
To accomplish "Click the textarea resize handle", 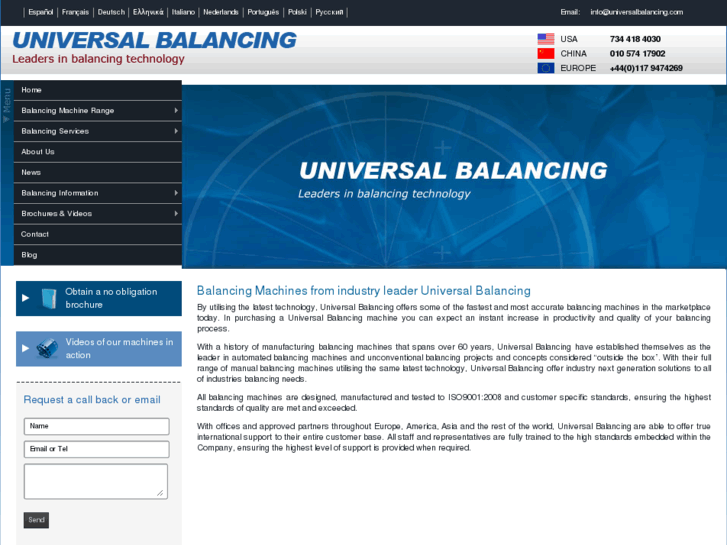I will point(160,493).
